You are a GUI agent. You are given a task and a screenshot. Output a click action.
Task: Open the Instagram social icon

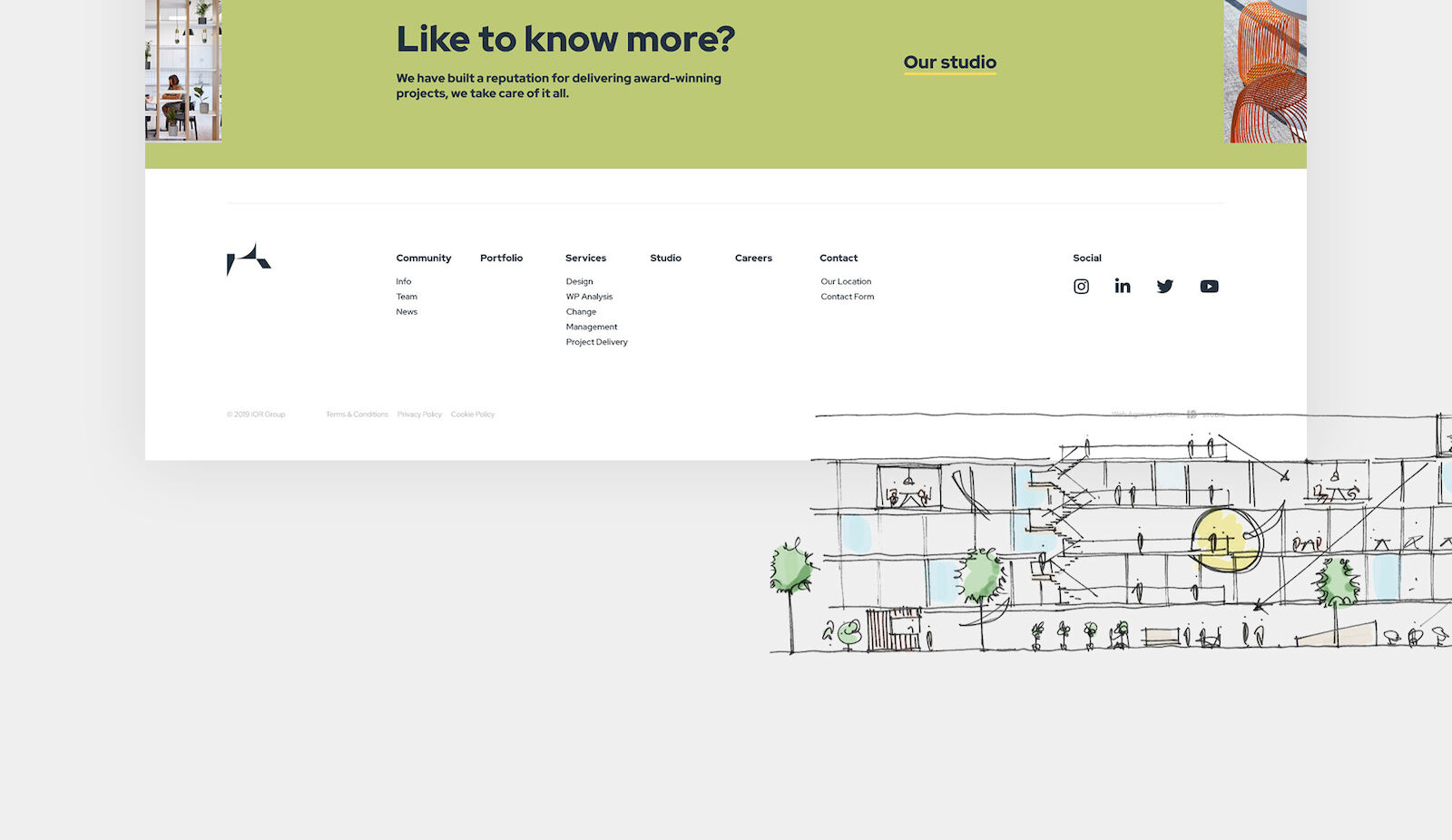click(x=1081, y=287)
